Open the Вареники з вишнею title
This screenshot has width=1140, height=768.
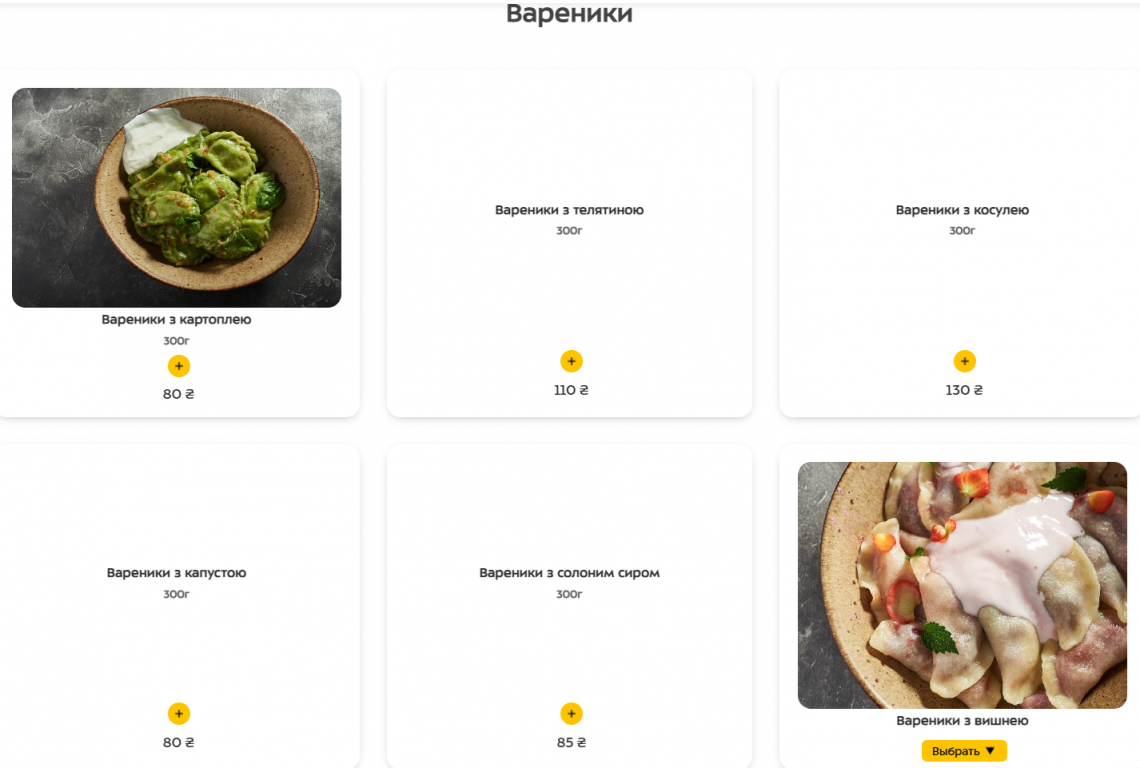(x=962, y=721)
